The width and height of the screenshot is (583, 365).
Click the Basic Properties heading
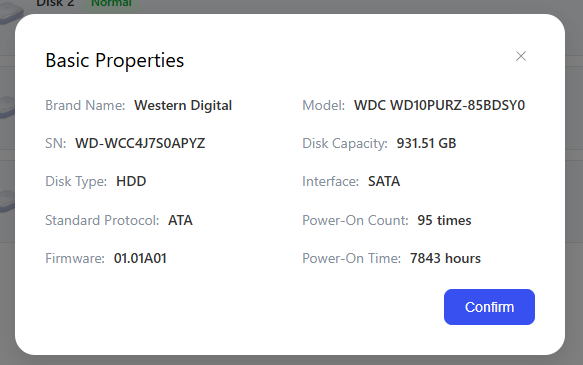115,60
